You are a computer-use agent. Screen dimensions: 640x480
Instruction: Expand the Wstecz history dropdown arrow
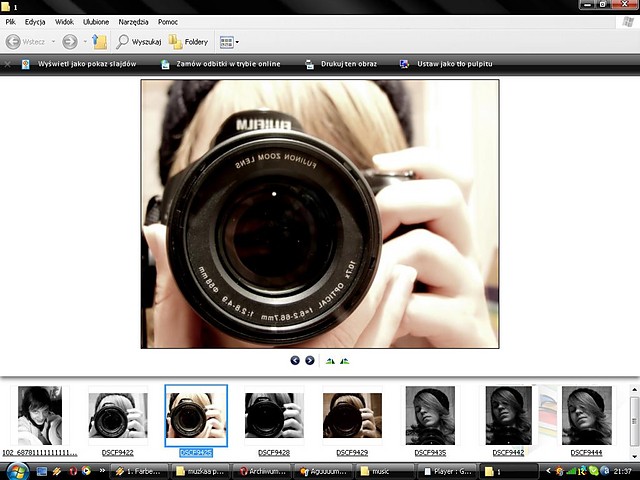pos(53,42)
